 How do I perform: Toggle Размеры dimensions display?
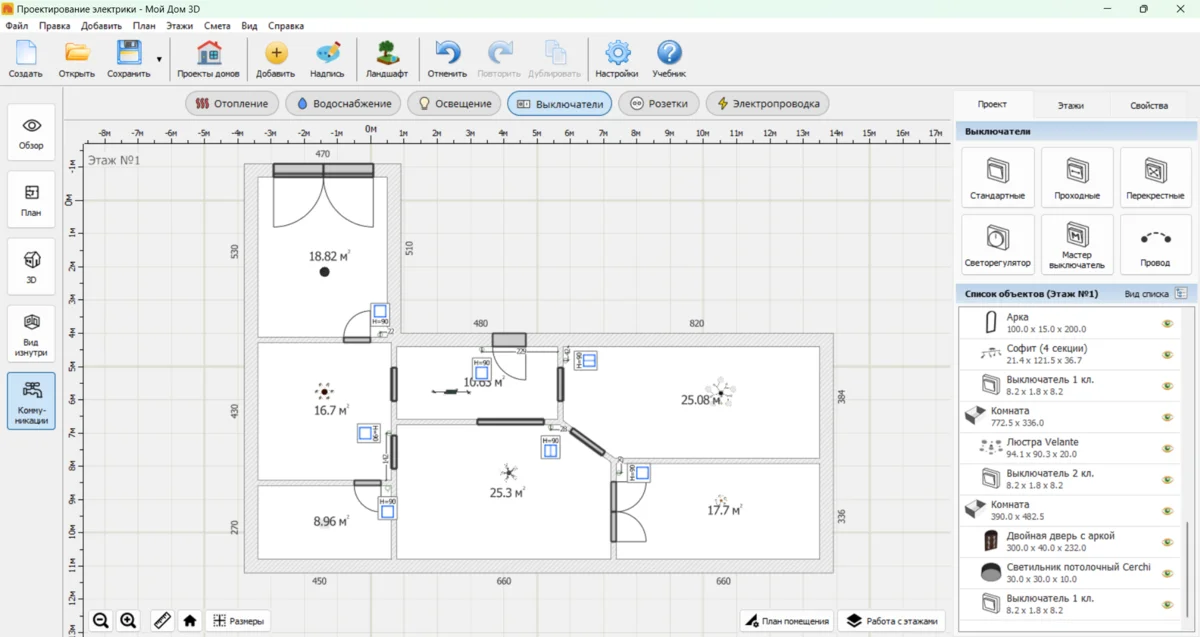[239, 621]
